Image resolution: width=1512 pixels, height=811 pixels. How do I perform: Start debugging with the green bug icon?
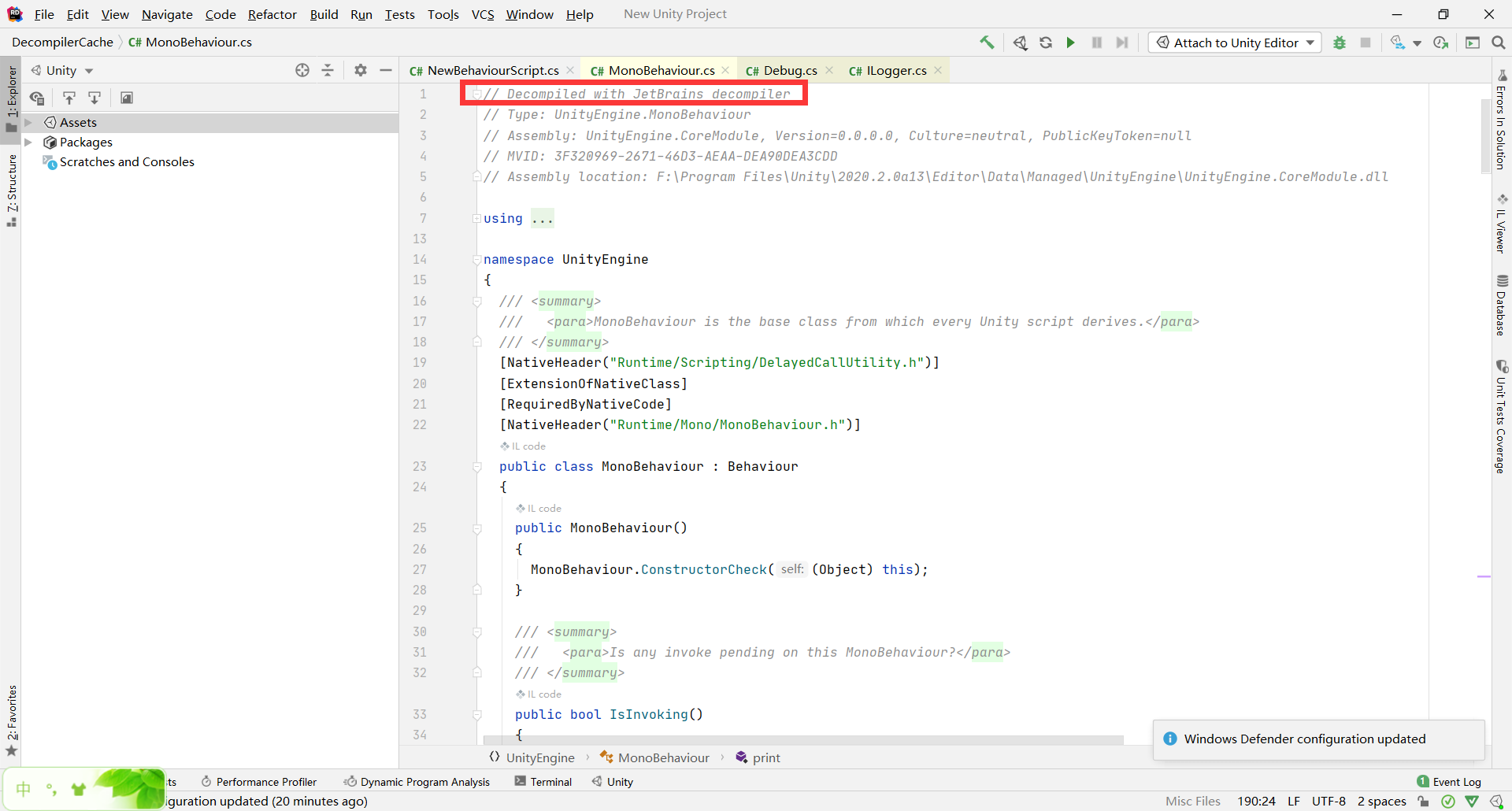point(1340,43)
